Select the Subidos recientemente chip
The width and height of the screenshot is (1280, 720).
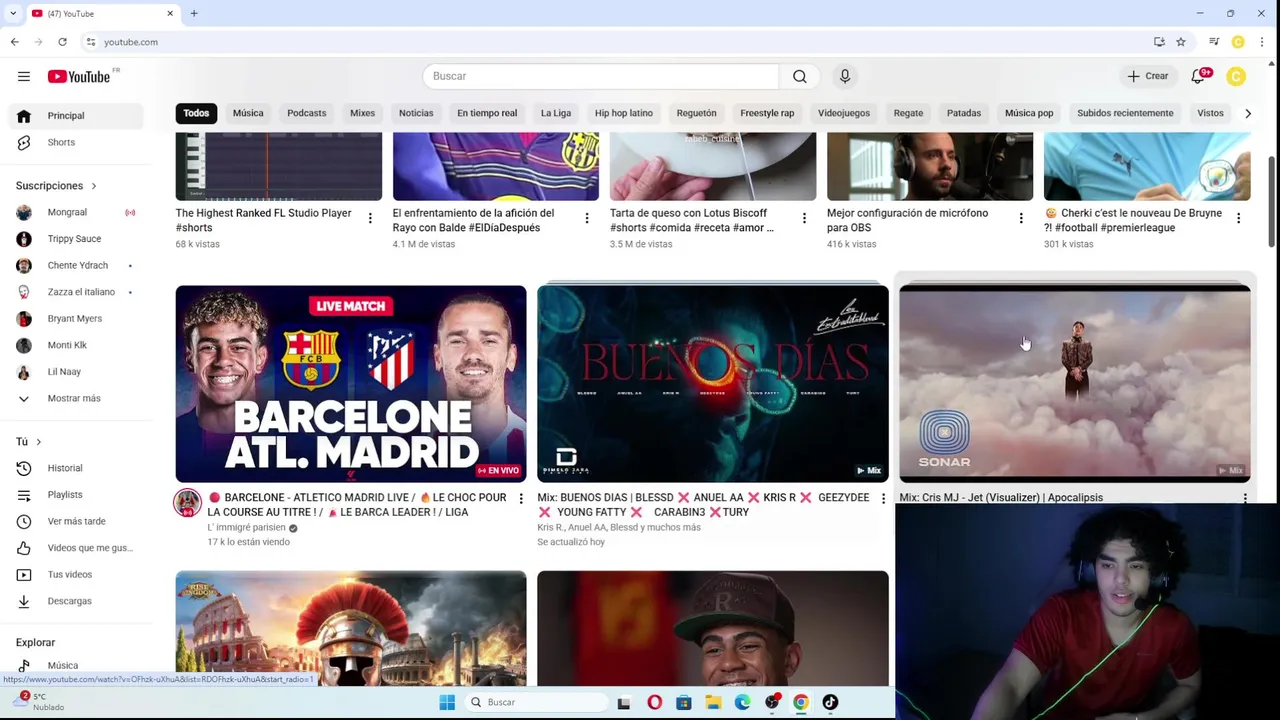(1125, 113)
